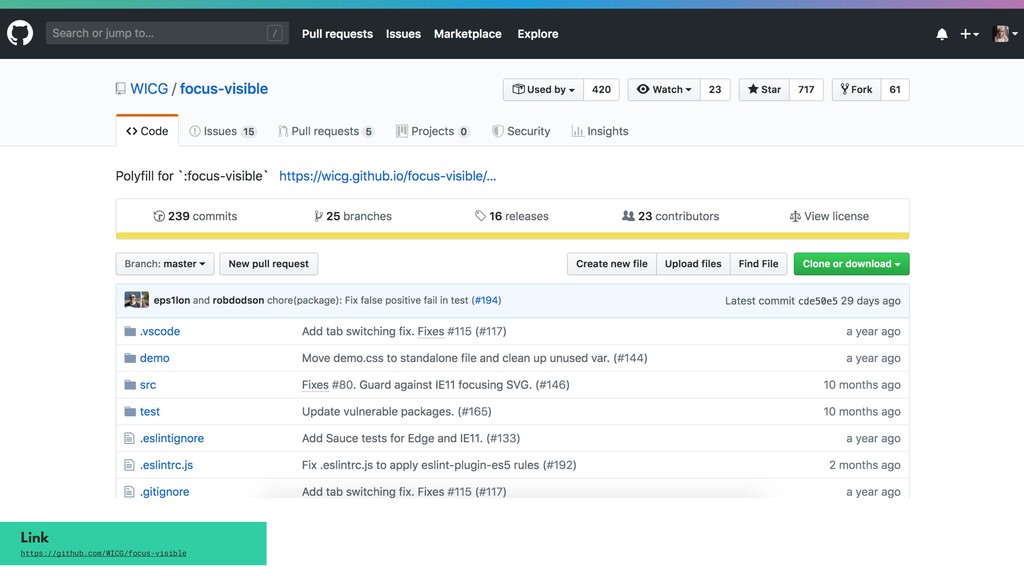Open the notifications bell
Screen dimensions: 1024x576
[x=942, y=34]
